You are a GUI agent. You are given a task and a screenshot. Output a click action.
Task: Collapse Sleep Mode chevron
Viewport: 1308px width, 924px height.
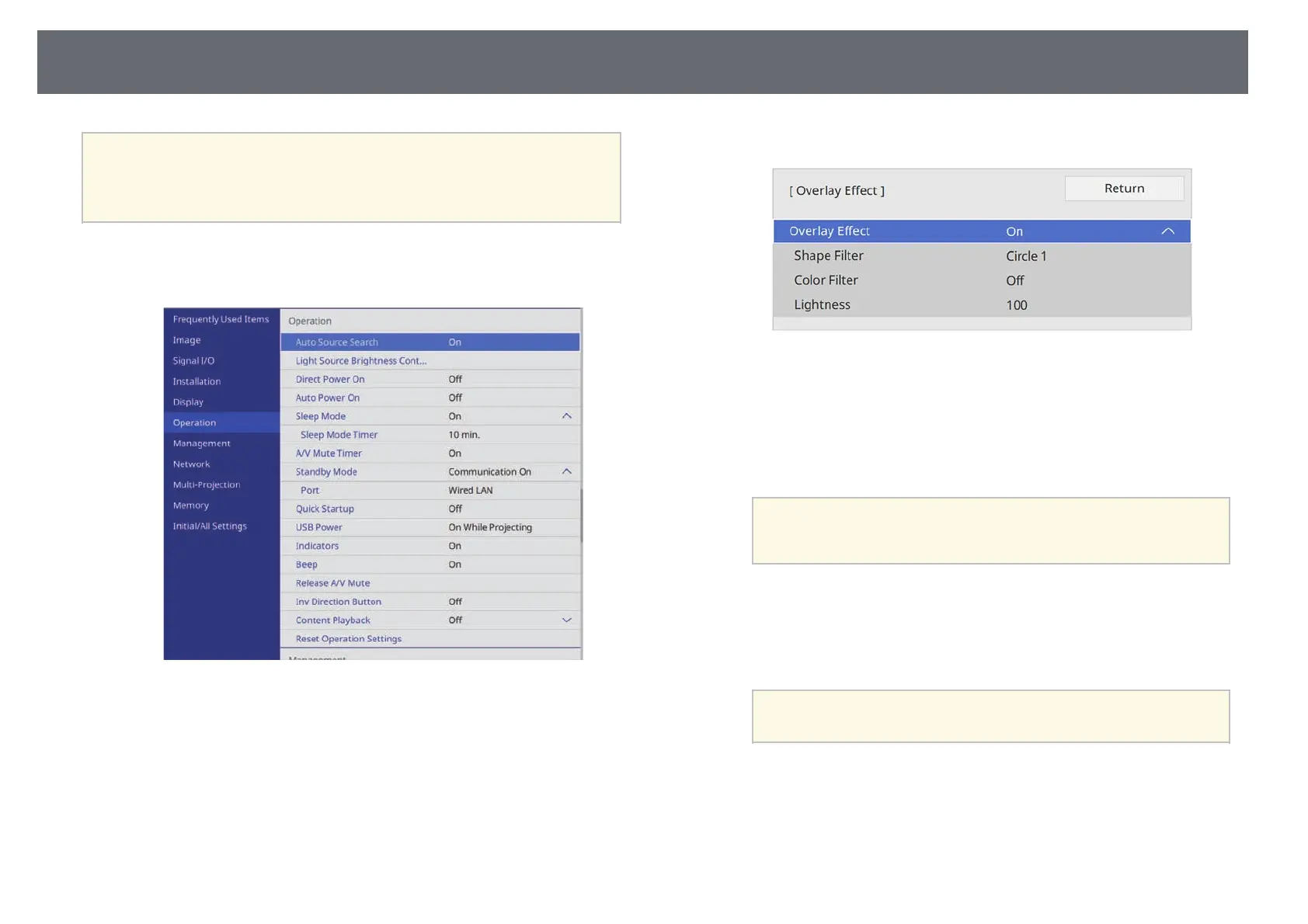(x=567, y=416)
